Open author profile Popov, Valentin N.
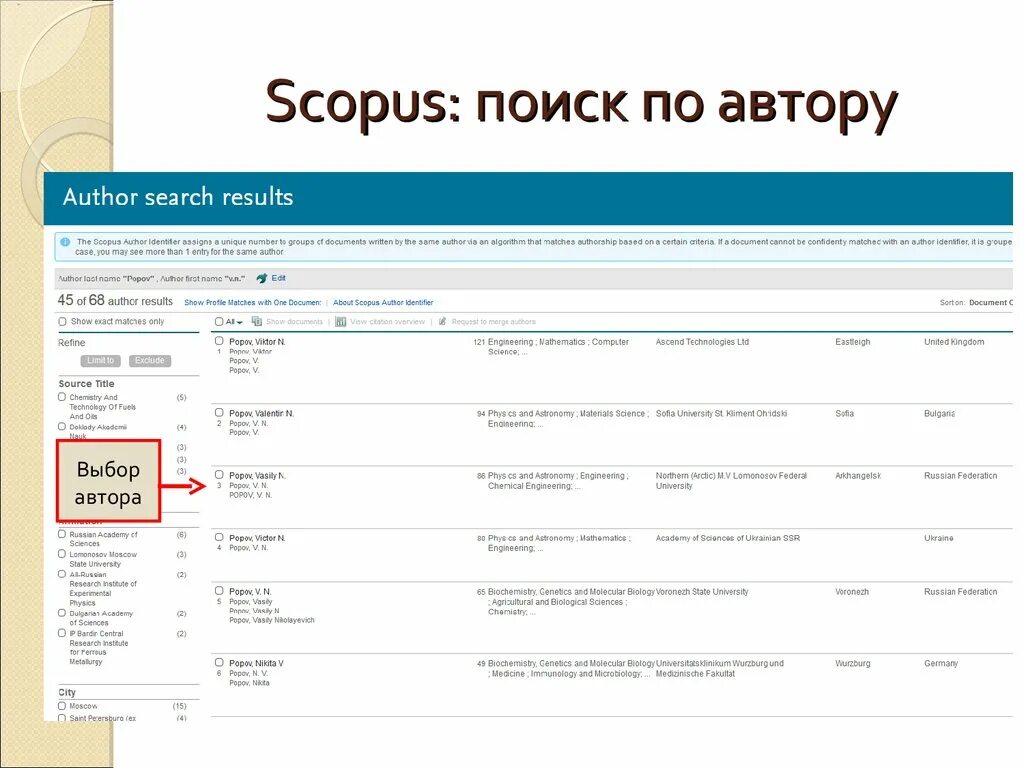Viewport: 1024px width, 768px height. tap(261, 413)
